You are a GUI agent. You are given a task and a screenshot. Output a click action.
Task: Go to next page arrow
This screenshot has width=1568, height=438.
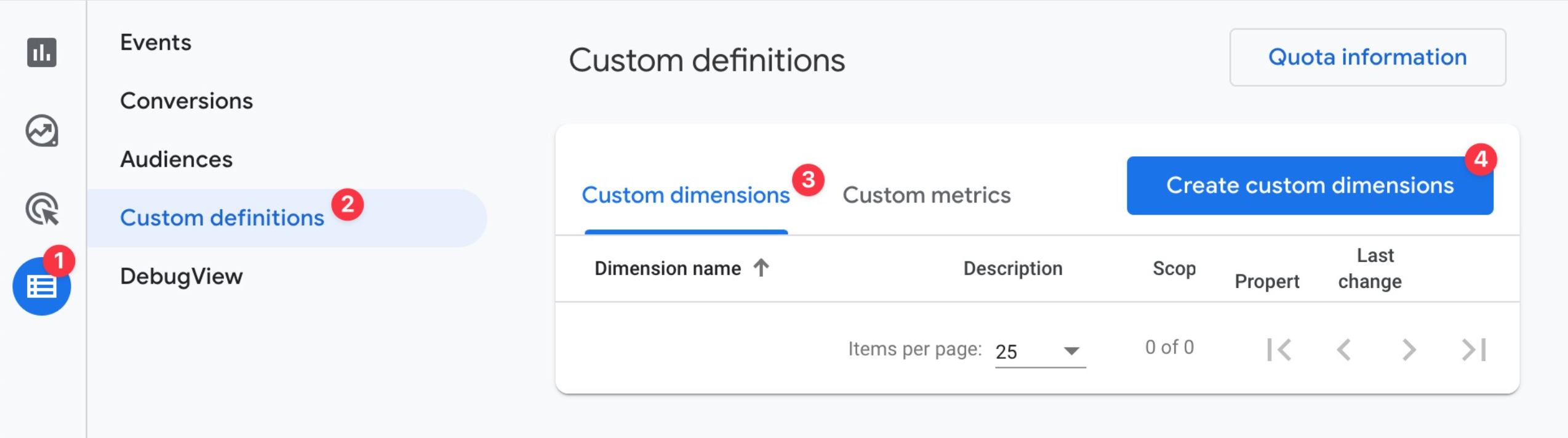(1409, 349)
